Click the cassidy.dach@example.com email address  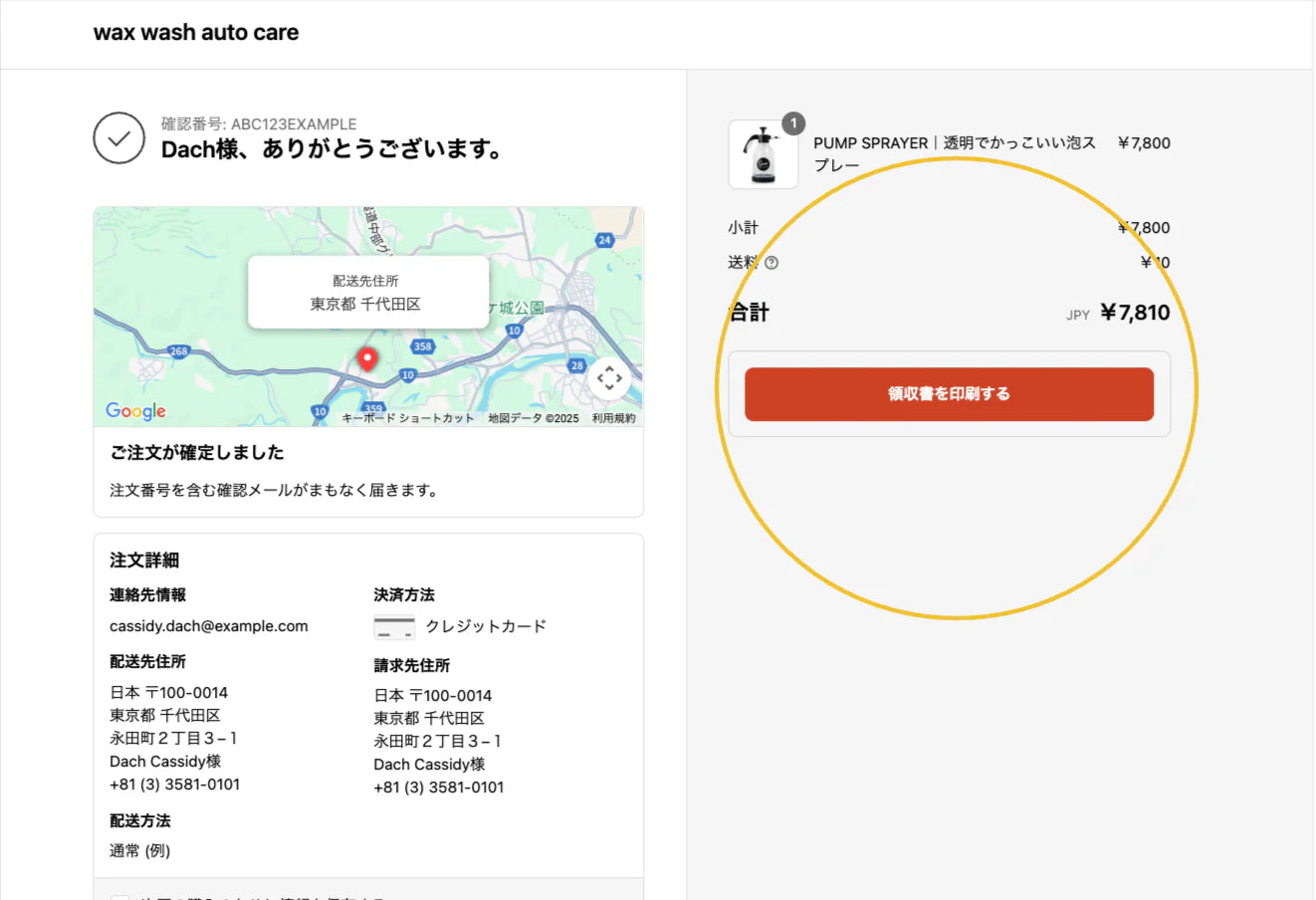(209, 626)
